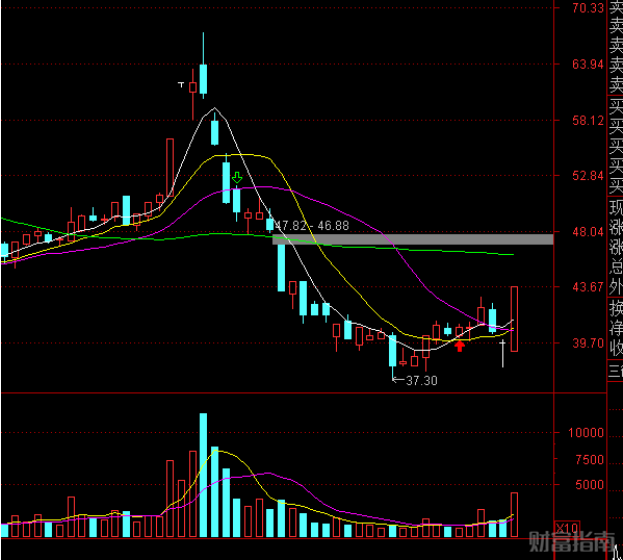Screen dimensions: 623x560
Task: Select the gray gap zone band
Action: click(x=413, y=239)
